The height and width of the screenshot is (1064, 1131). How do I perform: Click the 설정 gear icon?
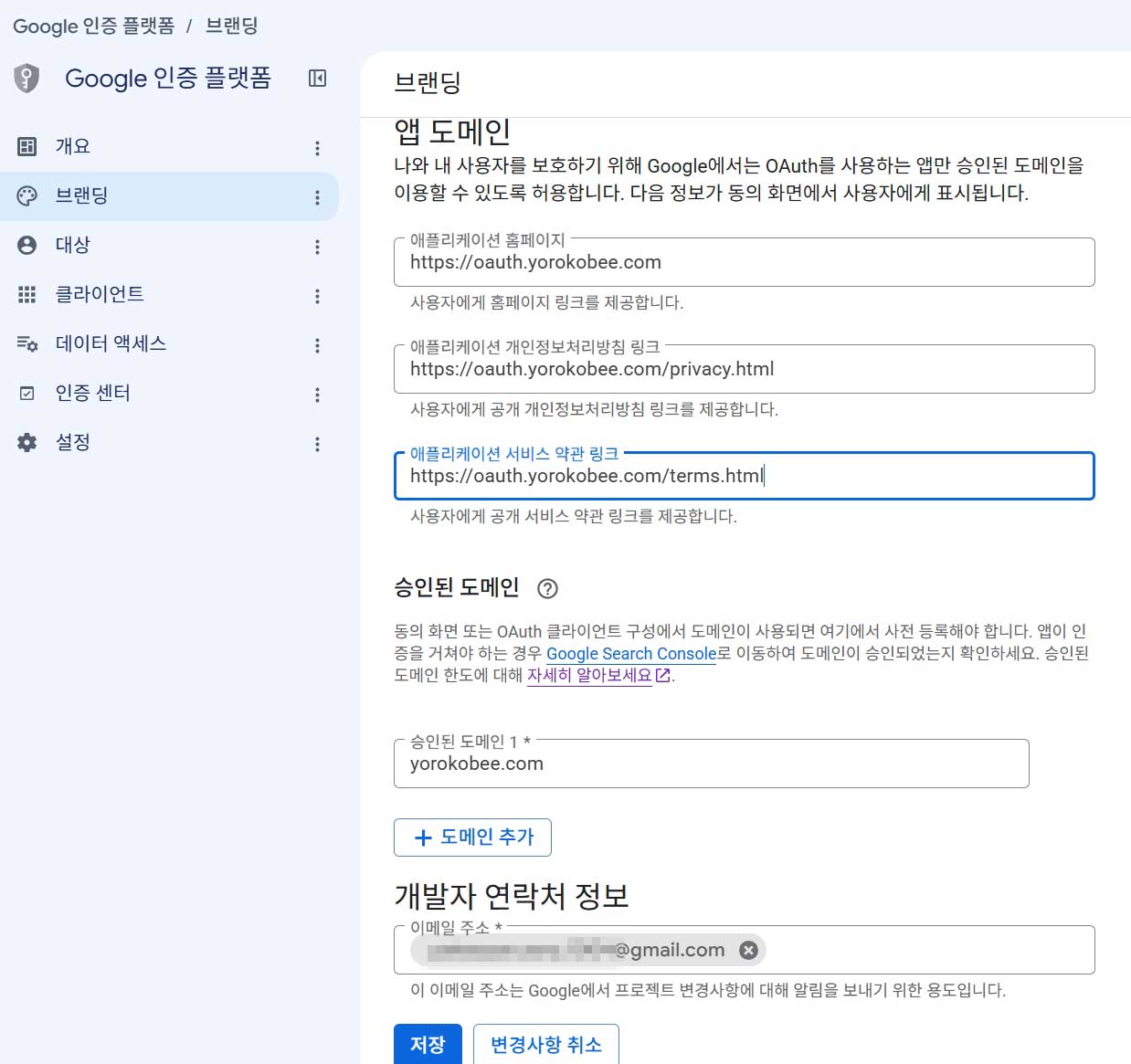pos(27,442)
